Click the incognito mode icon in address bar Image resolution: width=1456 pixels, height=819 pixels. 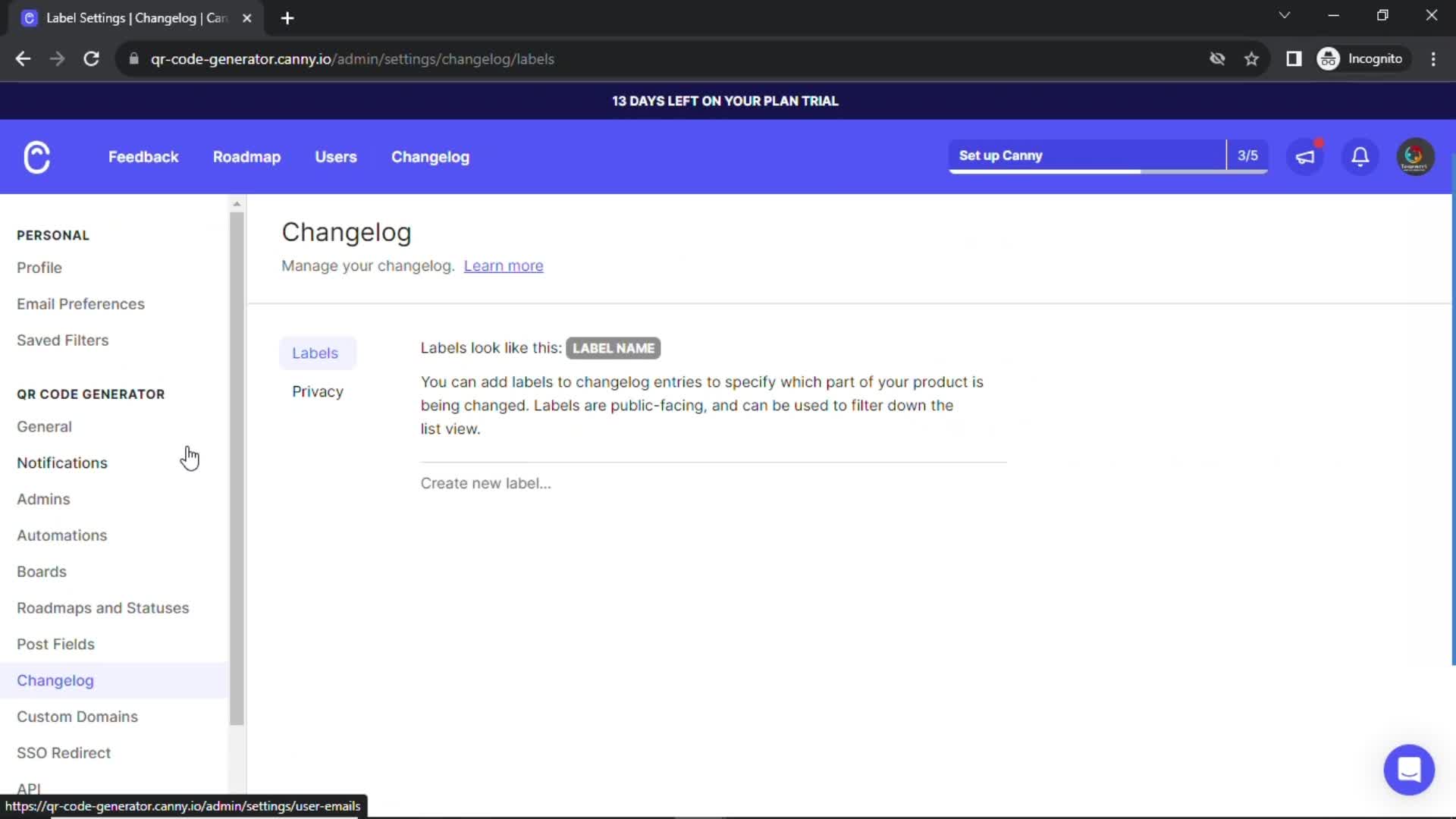(1327, 58)
